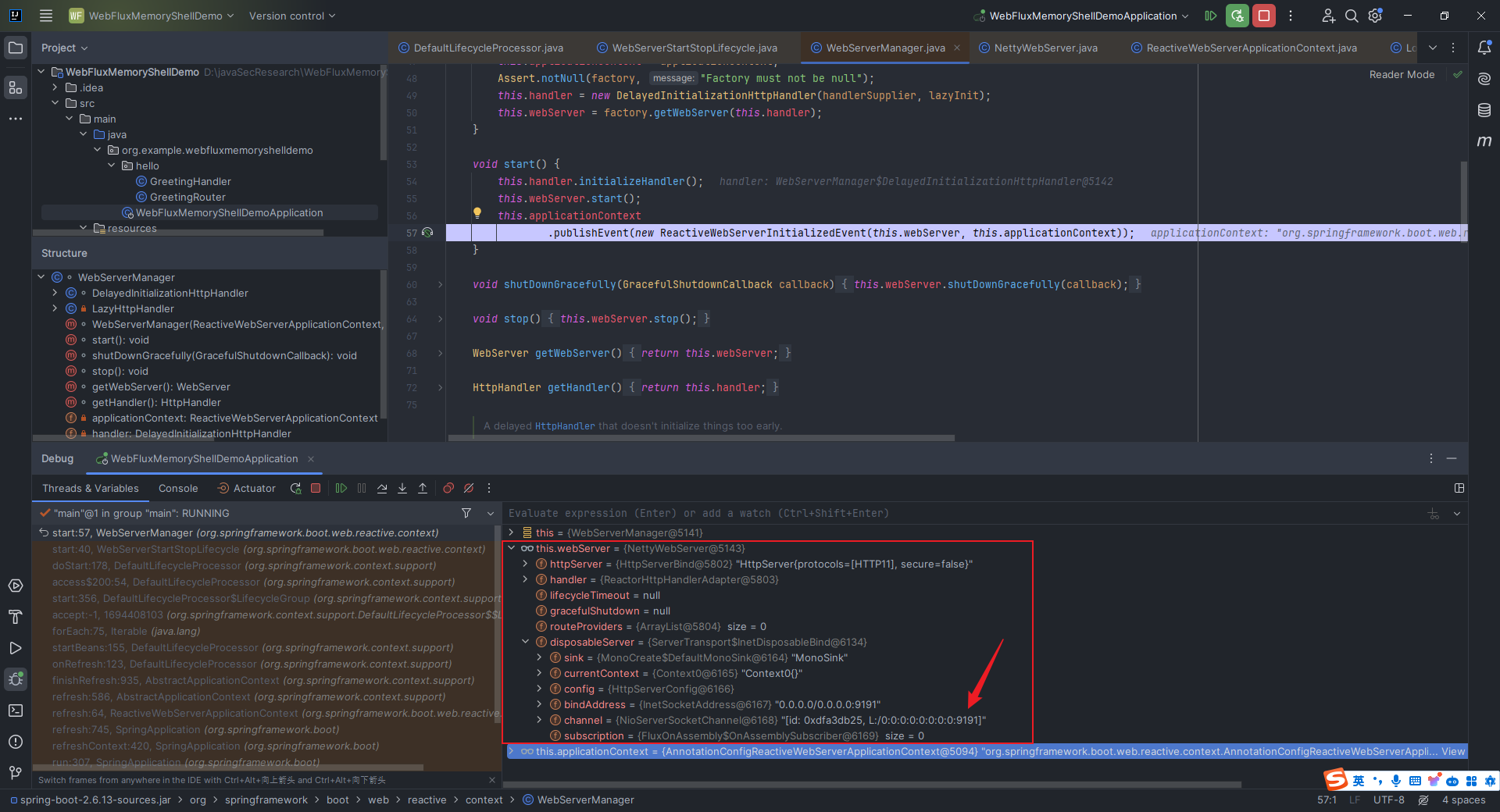The height and width of the screenshot is (812, 1500).
Task: Expand the channel variable node
Action: coord(540,720)
